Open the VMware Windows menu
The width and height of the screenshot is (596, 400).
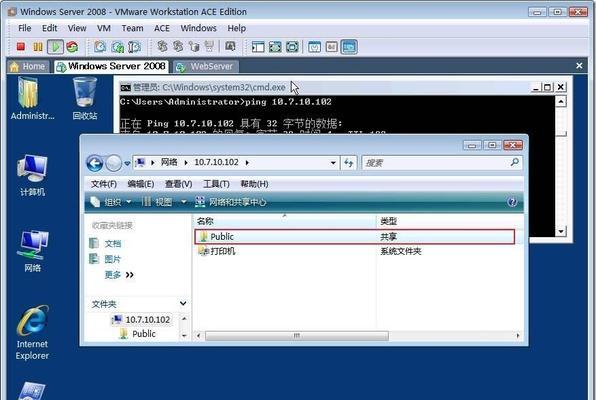pyautogui.click(x=198, y=28)
